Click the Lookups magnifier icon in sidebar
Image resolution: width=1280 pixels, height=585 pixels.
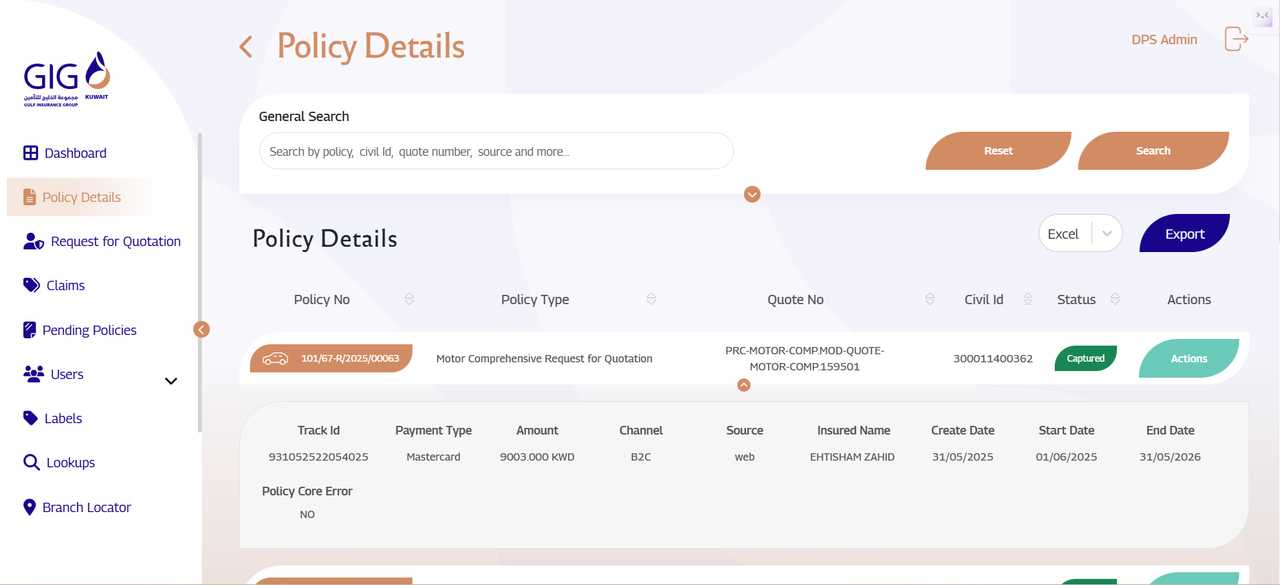click(x=30, y=462)
